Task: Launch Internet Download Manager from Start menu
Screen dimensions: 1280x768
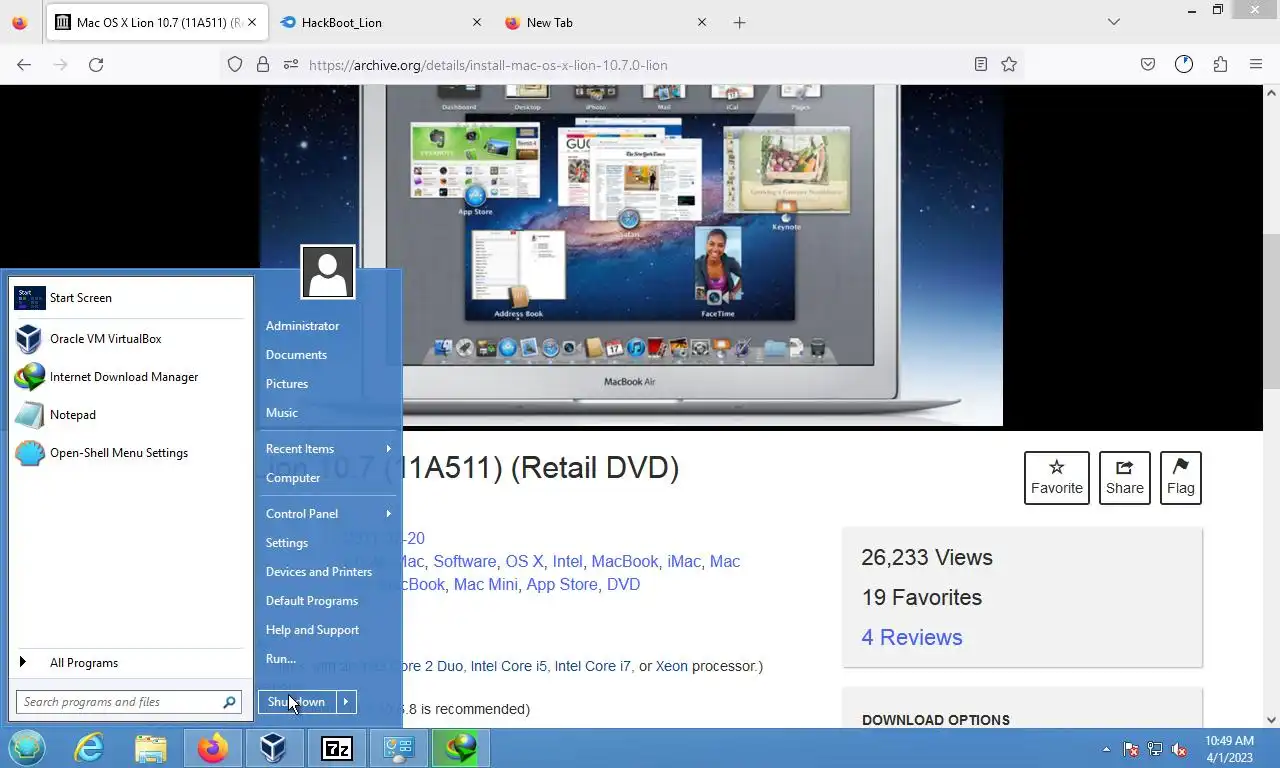Action: click(x=130, y=377)
